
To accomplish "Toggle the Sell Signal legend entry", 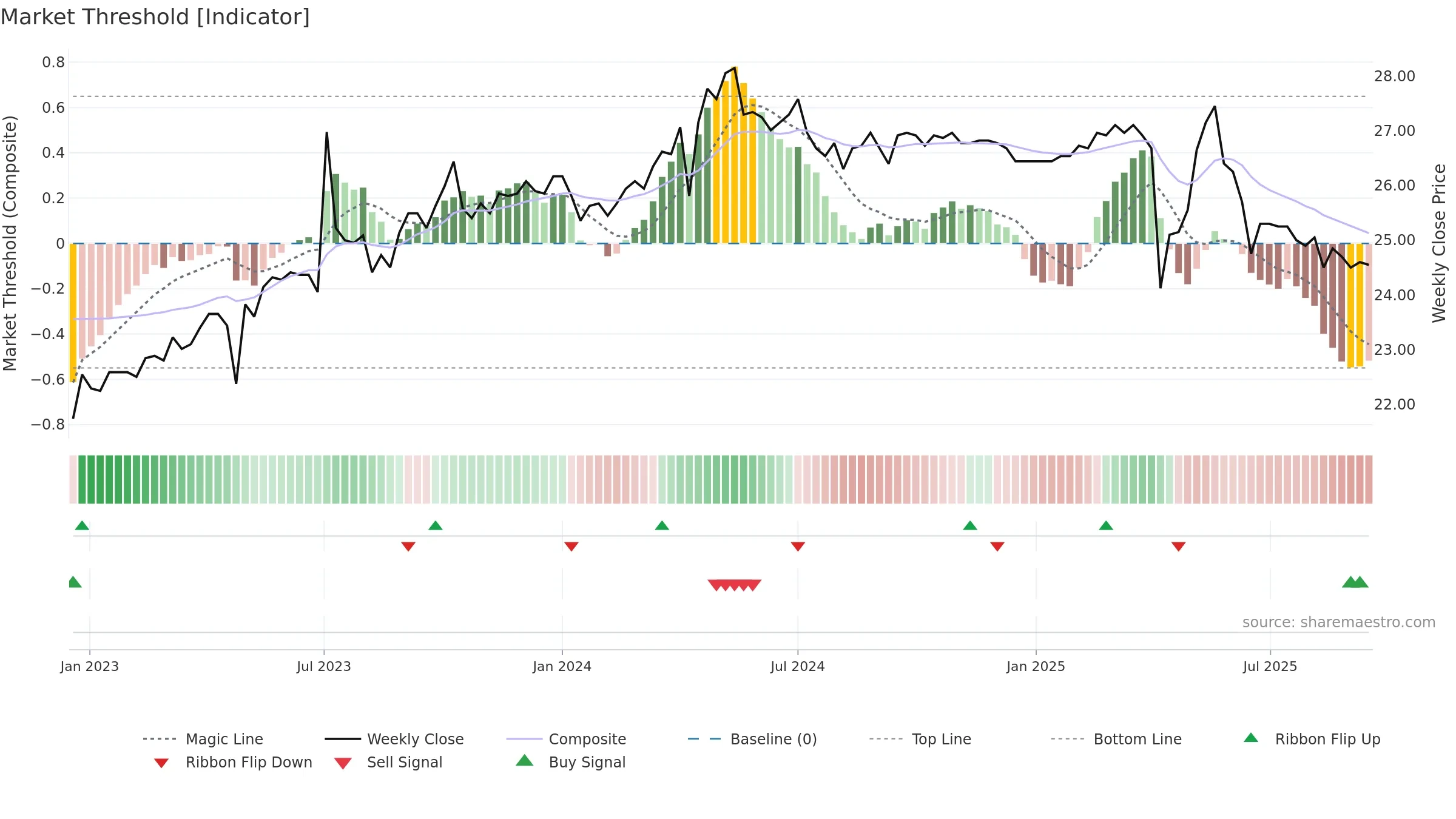I will pyautogui.click(x=388, y=762).
